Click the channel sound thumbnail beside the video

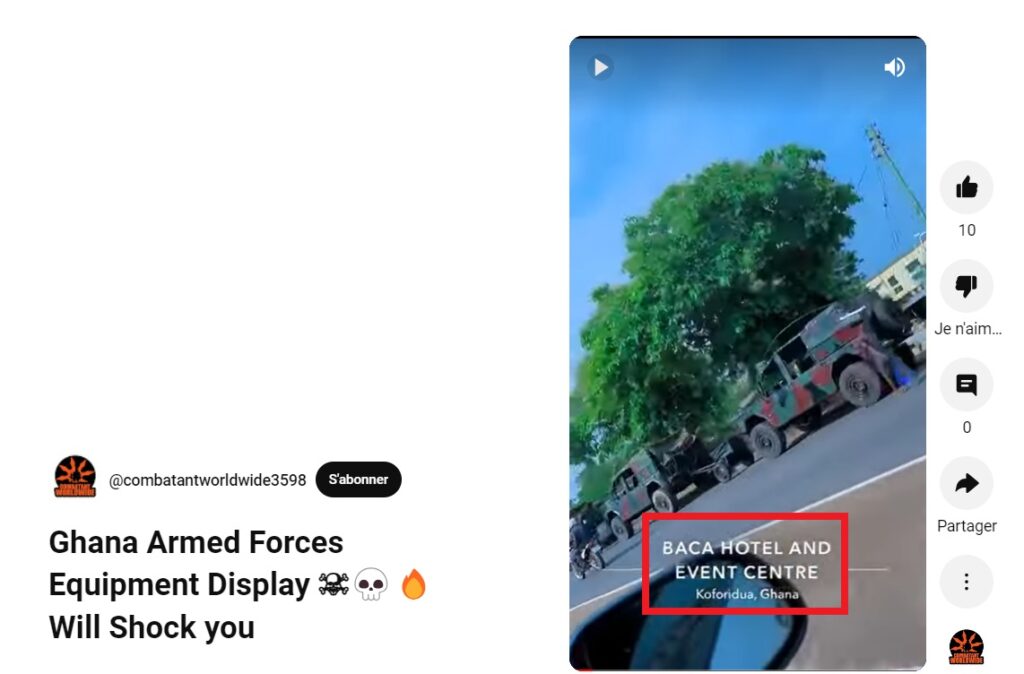pyautogui.click(x=967, y=647)
